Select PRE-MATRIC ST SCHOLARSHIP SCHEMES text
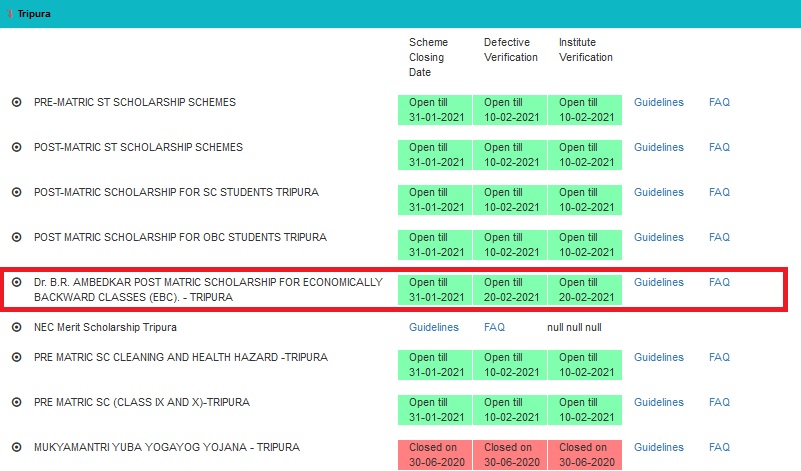Viewport: 801px width, 471px height. coord(135,102)
